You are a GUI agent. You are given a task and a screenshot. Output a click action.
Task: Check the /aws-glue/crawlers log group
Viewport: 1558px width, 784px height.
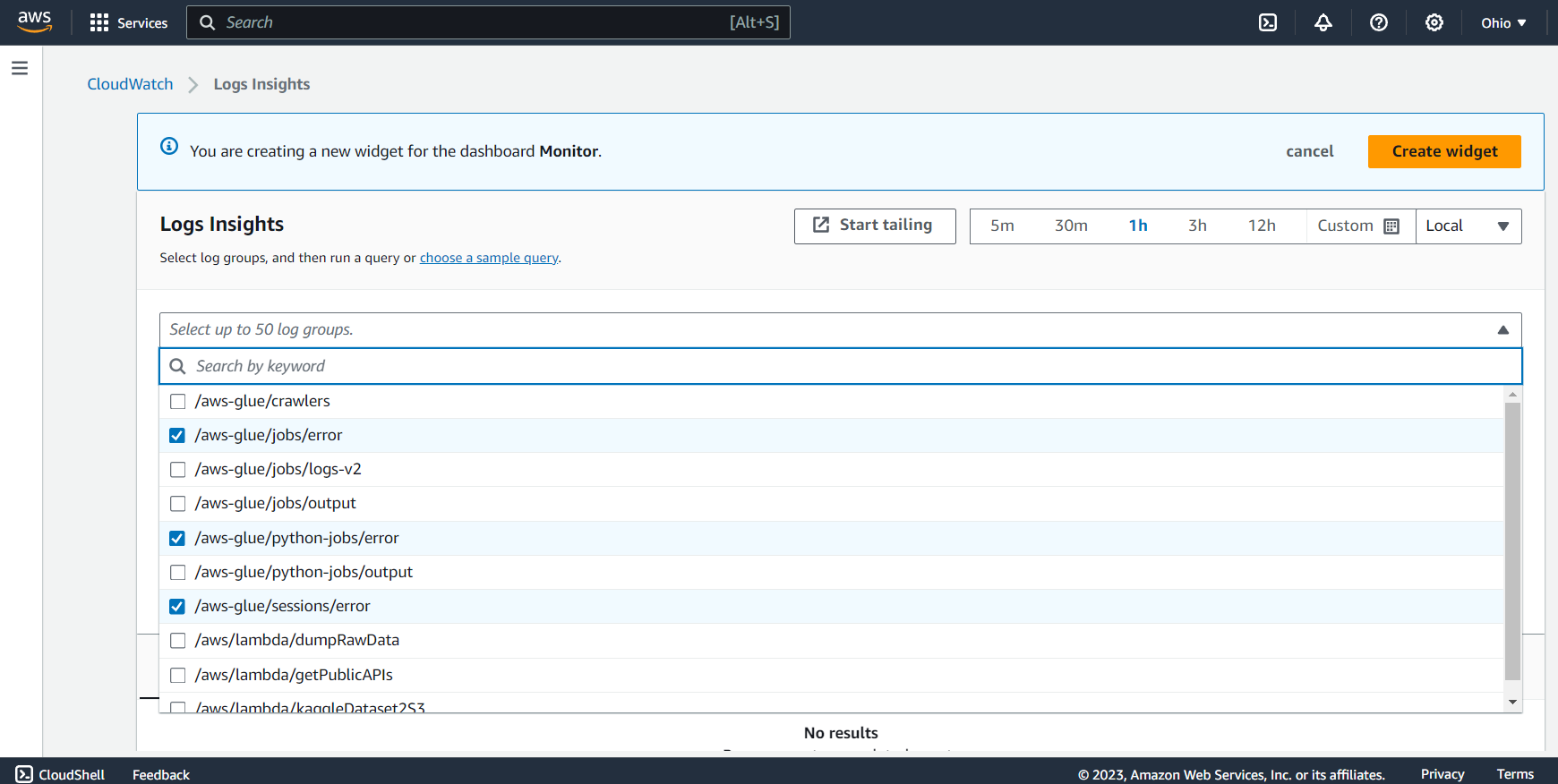click(178, 402)
